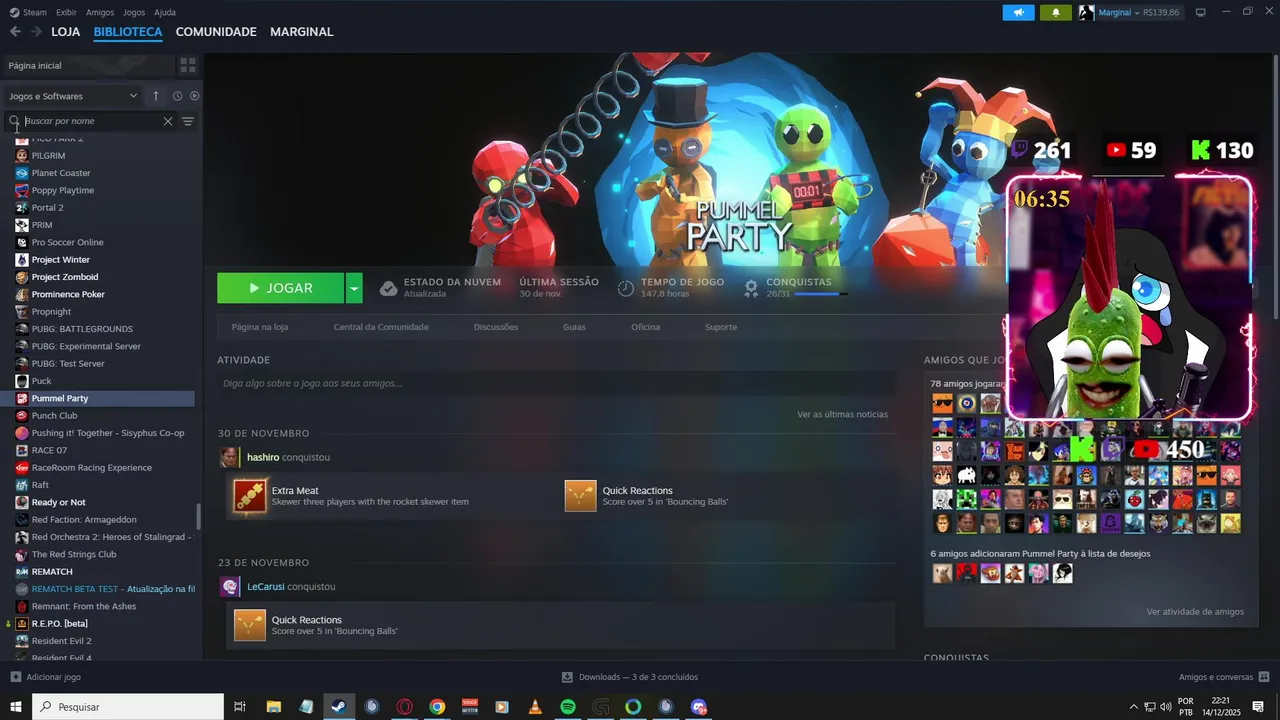The height and width of the screenshot is (720, 1280).
Task: Click the Windows Pesquisar search box
Action: coord(128,707)
